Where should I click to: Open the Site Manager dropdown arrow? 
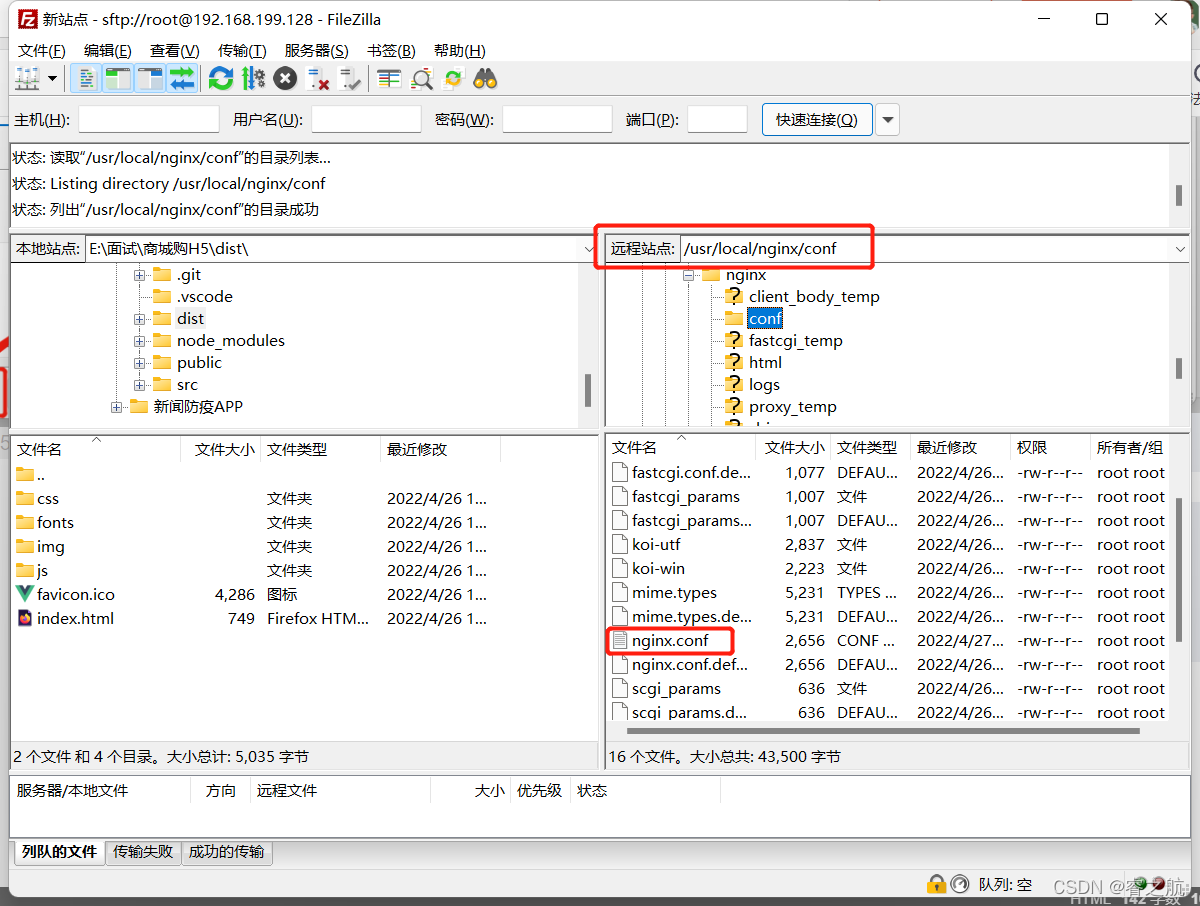[53, 79]
